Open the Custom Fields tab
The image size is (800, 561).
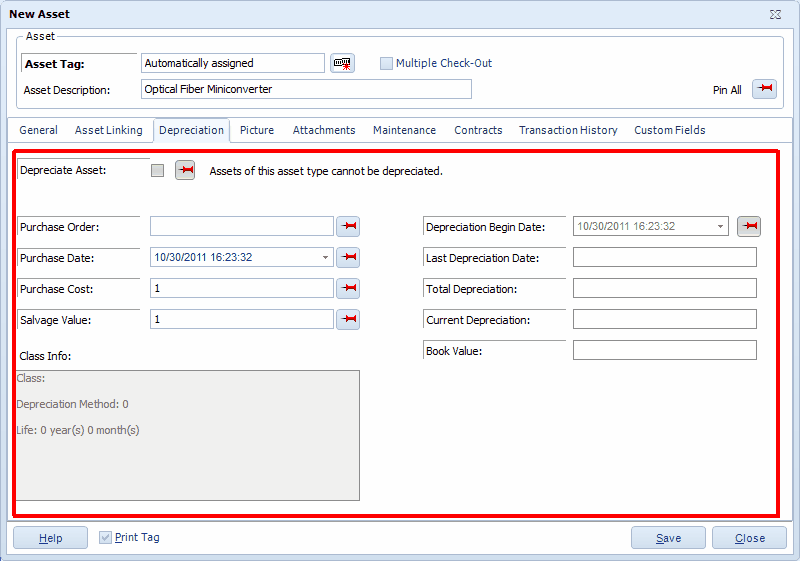669,130
